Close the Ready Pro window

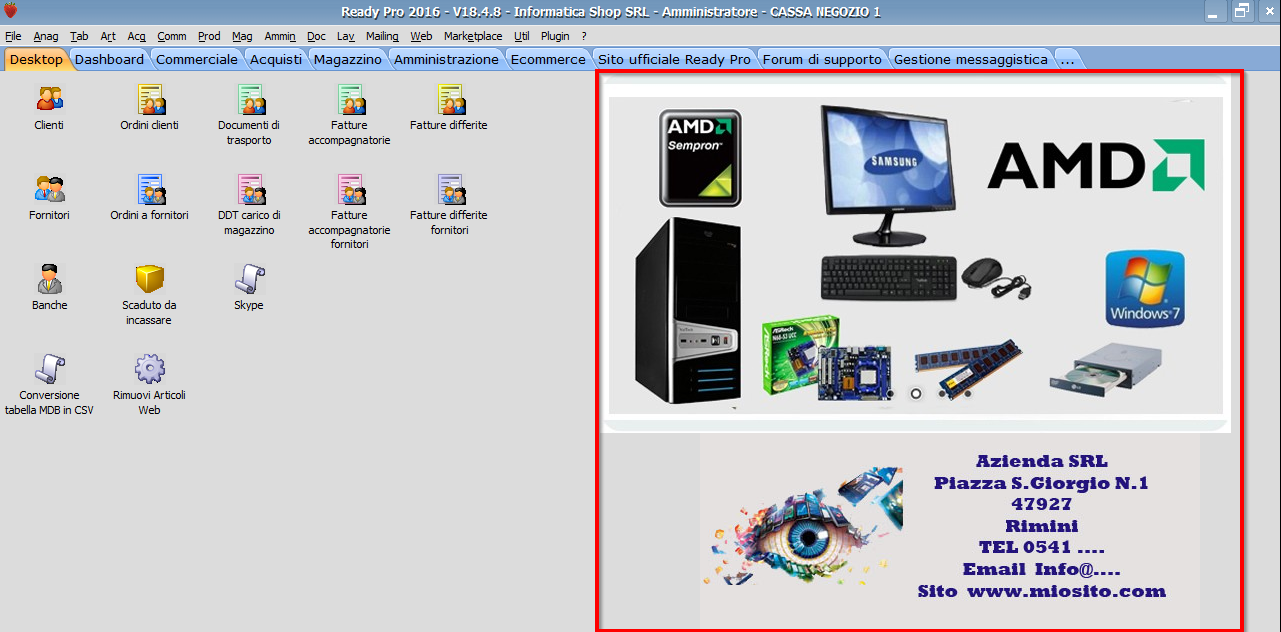[x=1267, y=12]
